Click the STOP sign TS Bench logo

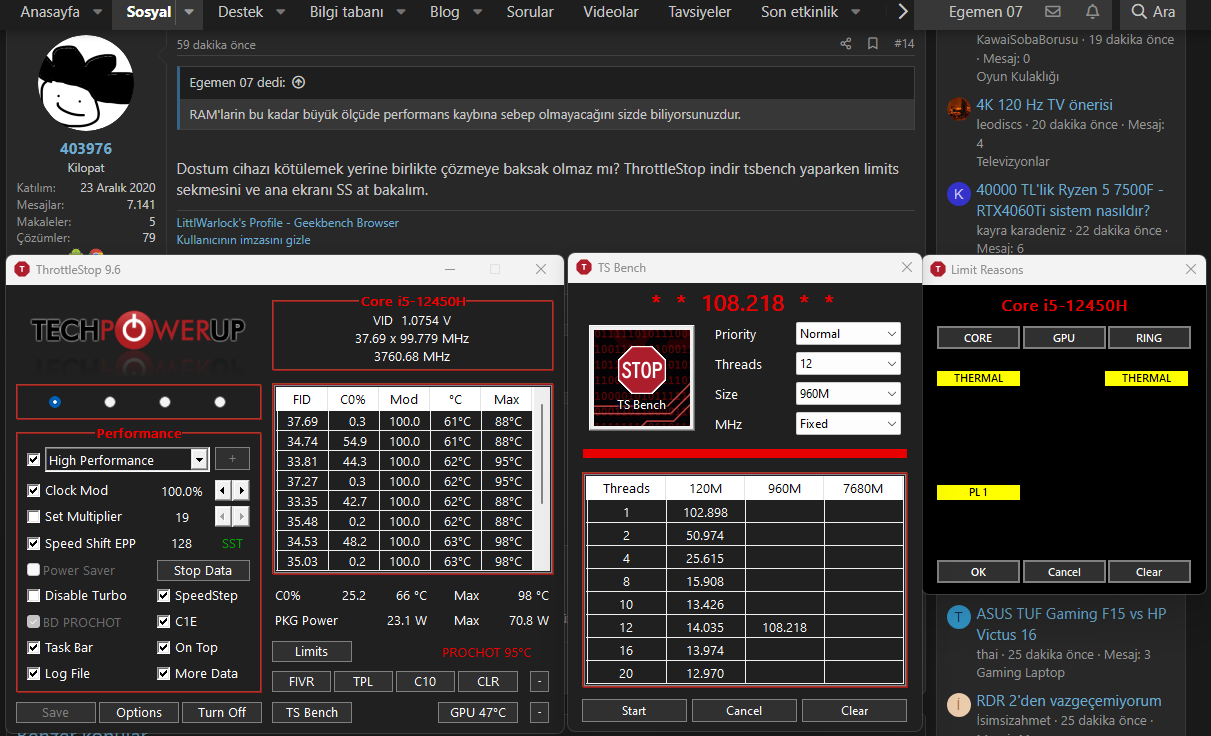[641, 378]
